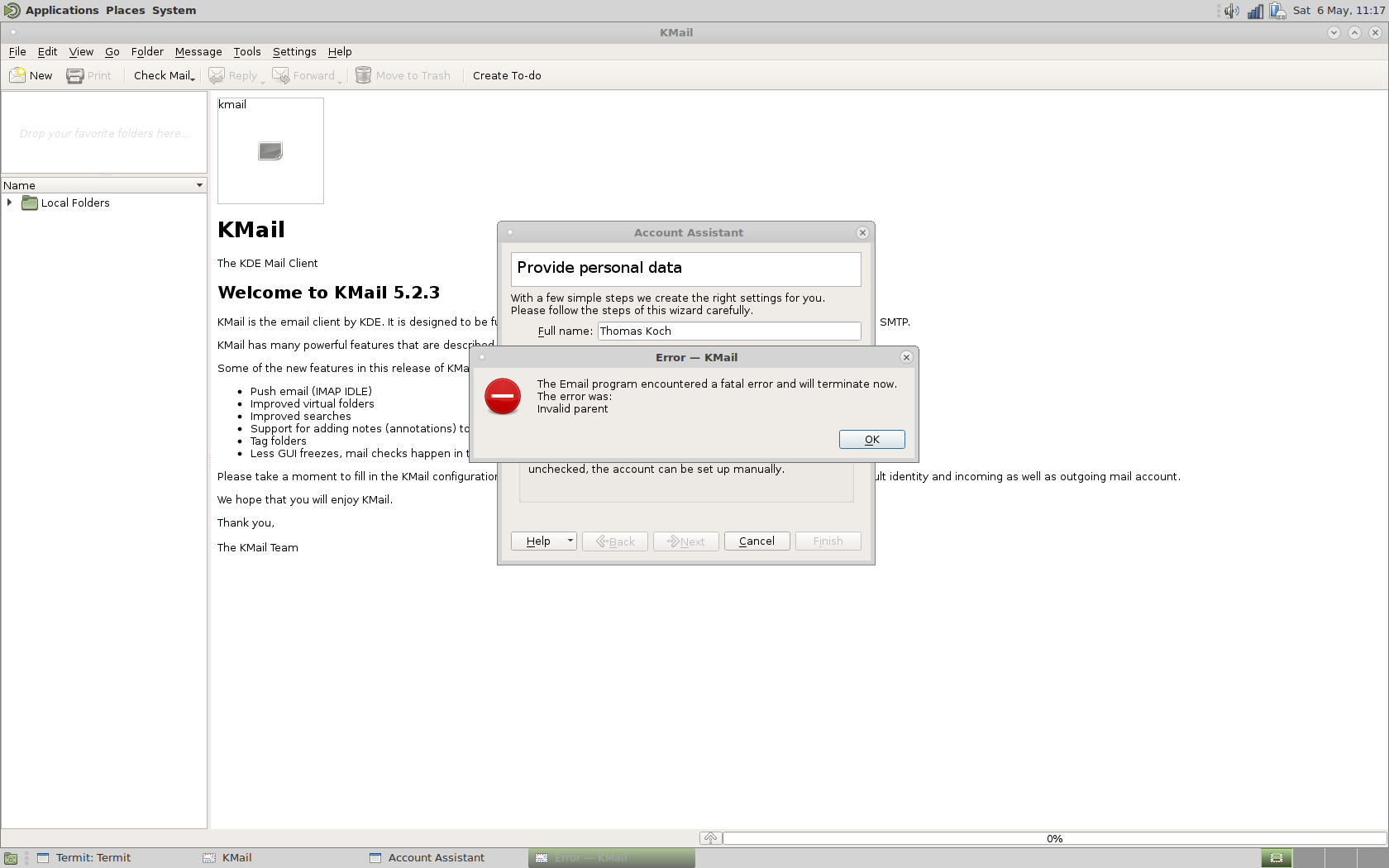This screenshot has height=868, width=1389.
Task: Switch to Error — KMail taskbar entry
Action: coord(611,857)
